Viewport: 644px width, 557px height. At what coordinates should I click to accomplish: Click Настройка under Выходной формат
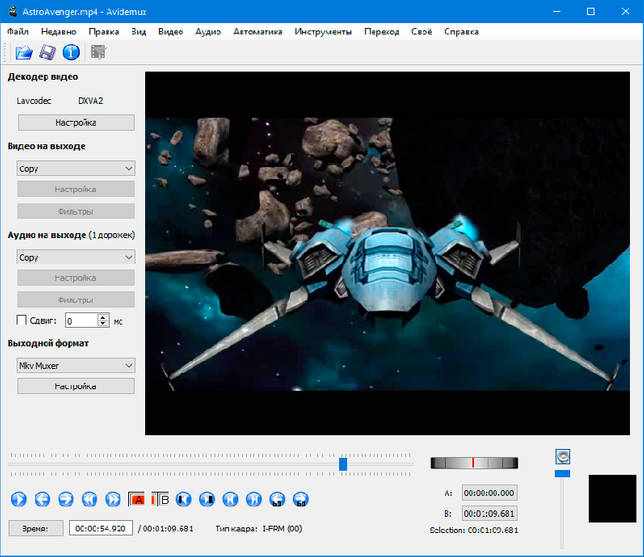tap(76, 386)
